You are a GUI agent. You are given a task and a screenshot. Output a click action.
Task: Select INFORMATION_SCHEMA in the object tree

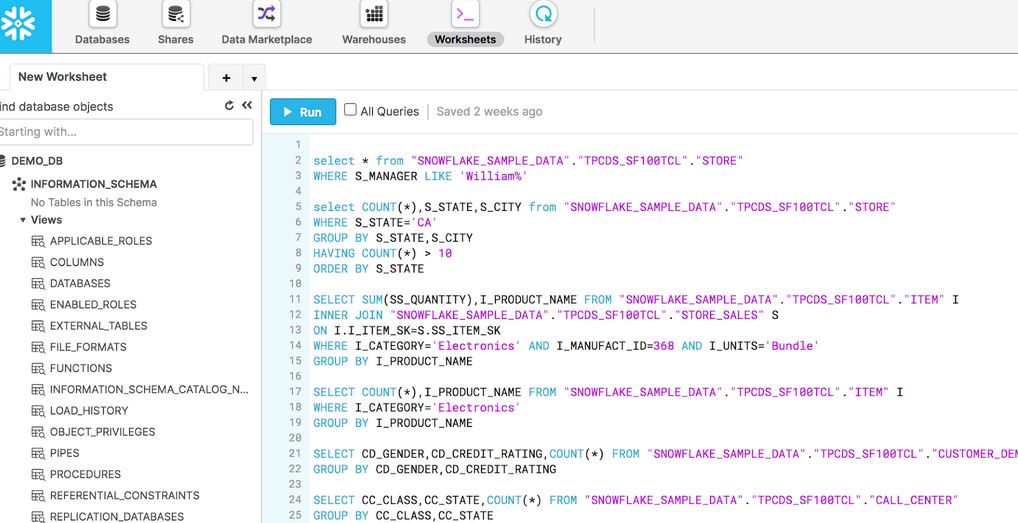[x=93, y=184]
